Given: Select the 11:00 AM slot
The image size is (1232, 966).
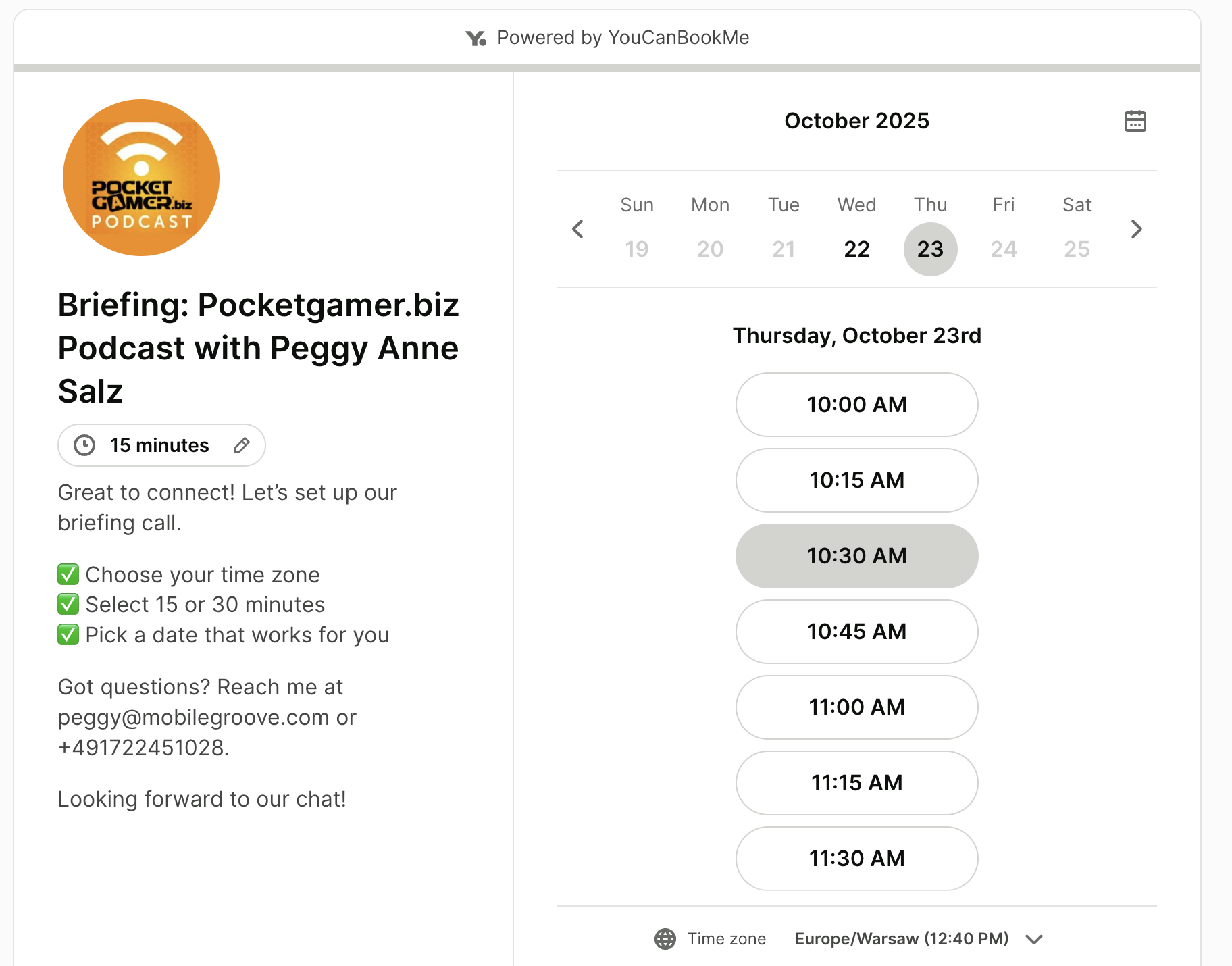Looking at the screenshot, I should pyautogui.click(x=856, y=707).
